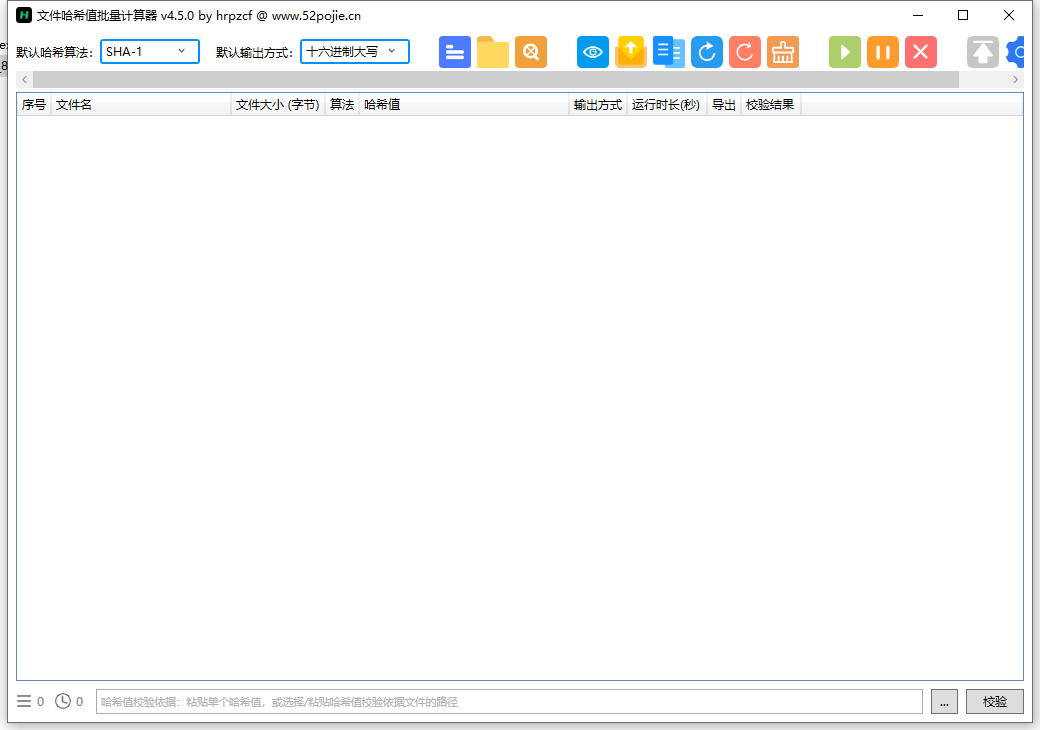Image resolution: width=1040 pixels, height=730 pixels.
Task: Click the 输出方式 column header
Action: point(598,105)
